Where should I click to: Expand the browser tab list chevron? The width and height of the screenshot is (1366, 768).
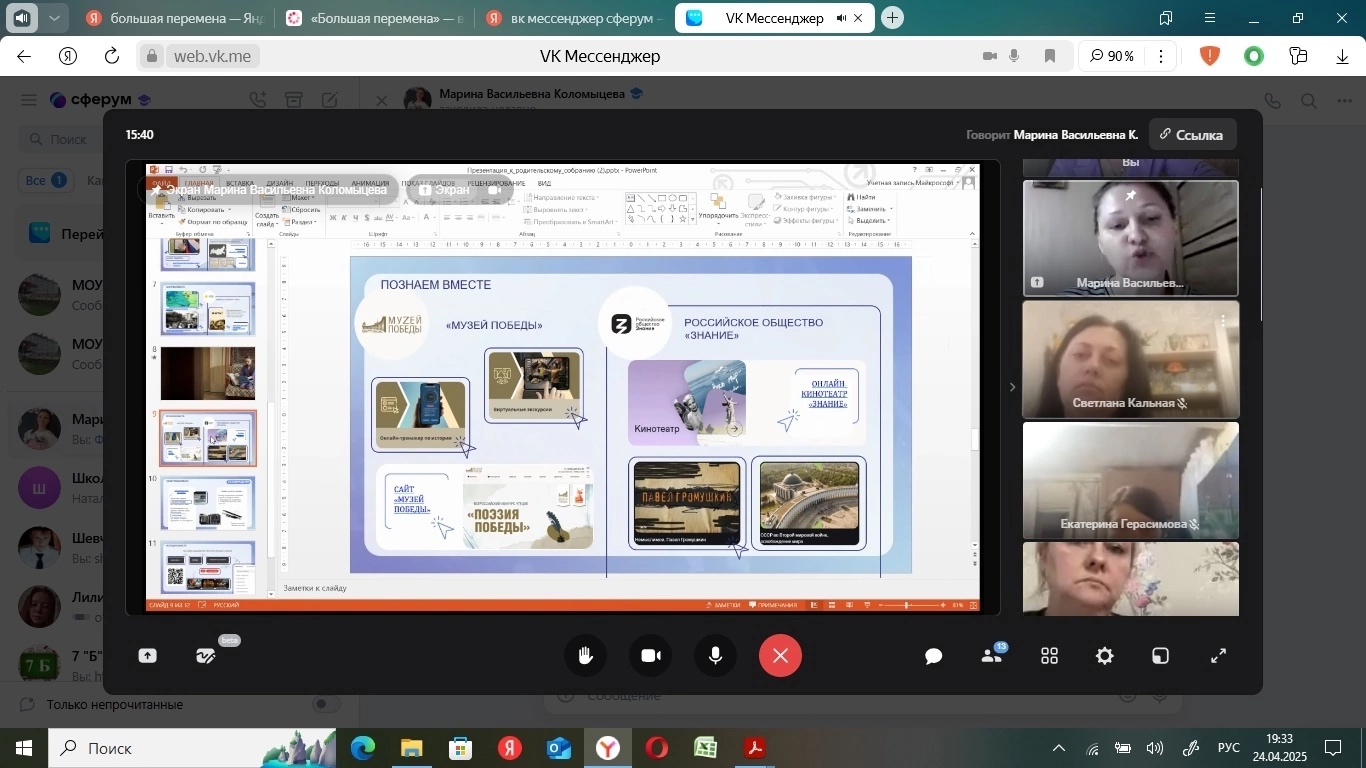[x=54, y=18]
